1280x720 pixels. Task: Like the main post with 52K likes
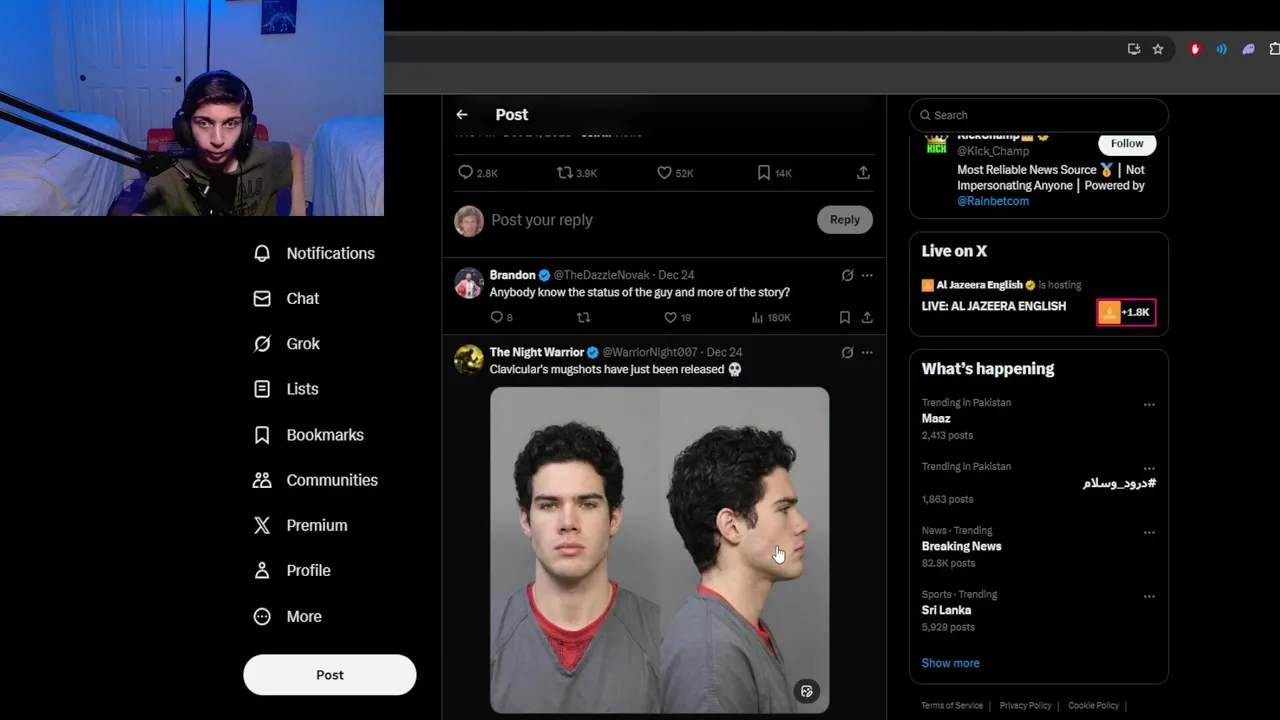pos(675,173)
